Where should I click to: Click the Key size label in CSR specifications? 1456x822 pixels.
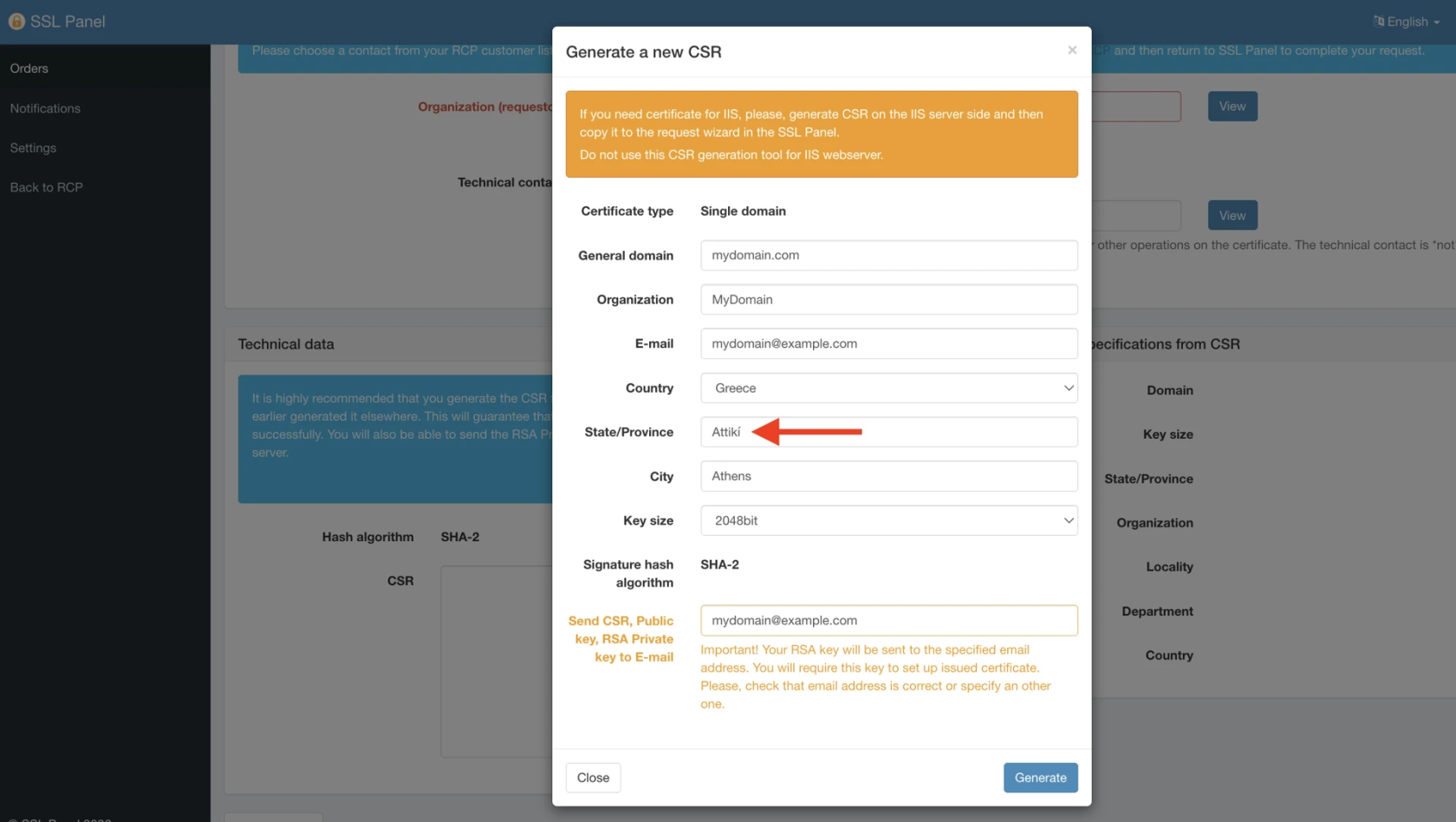[1167, 434]
